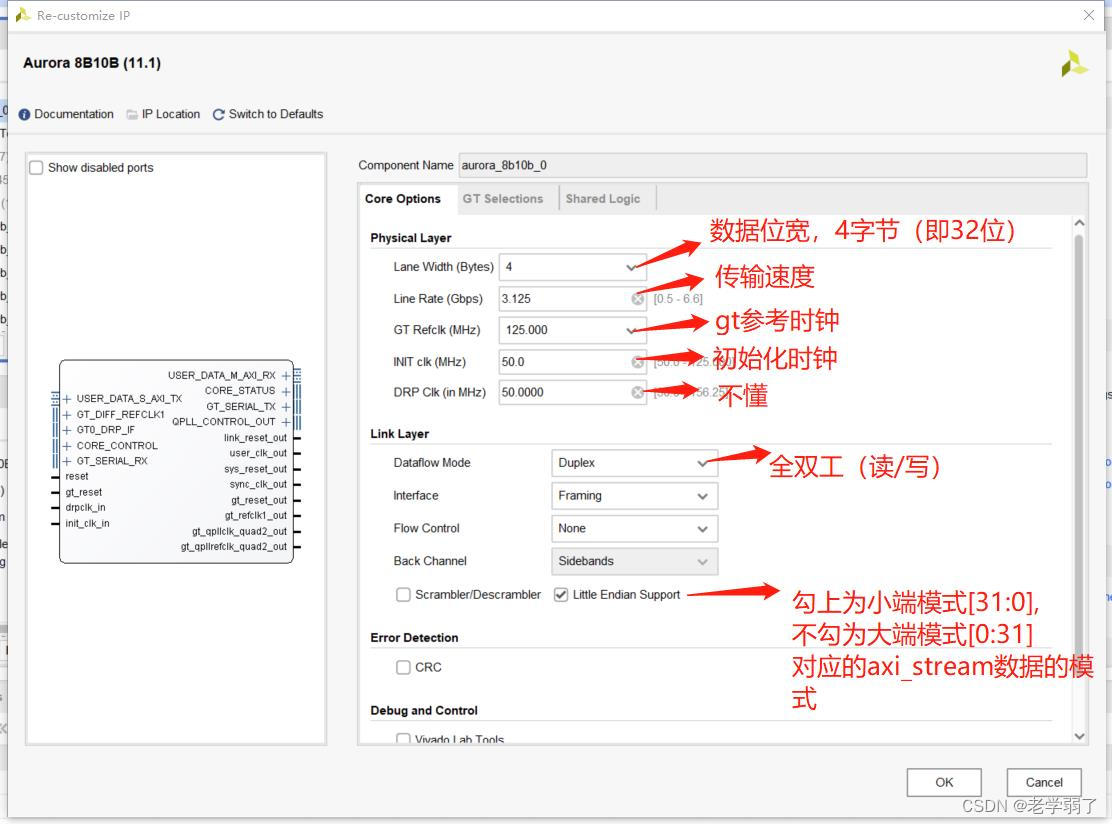The image size is (1112, 824).
Task: Click the link_reset_out port label
Action: click(x=255, y=438)
